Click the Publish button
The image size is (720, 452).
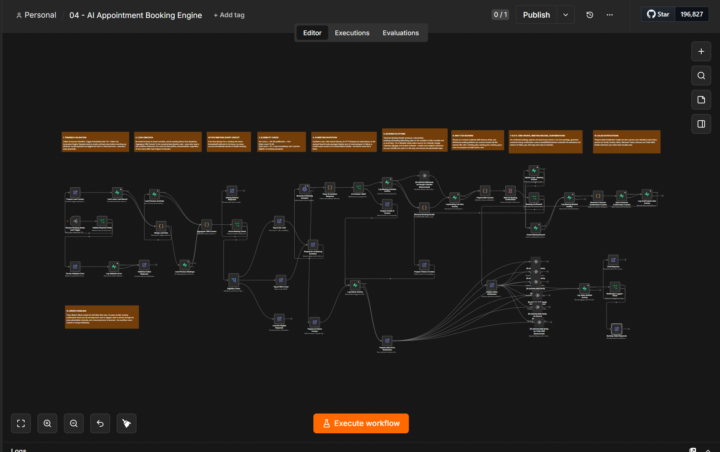tap(536, 15)
